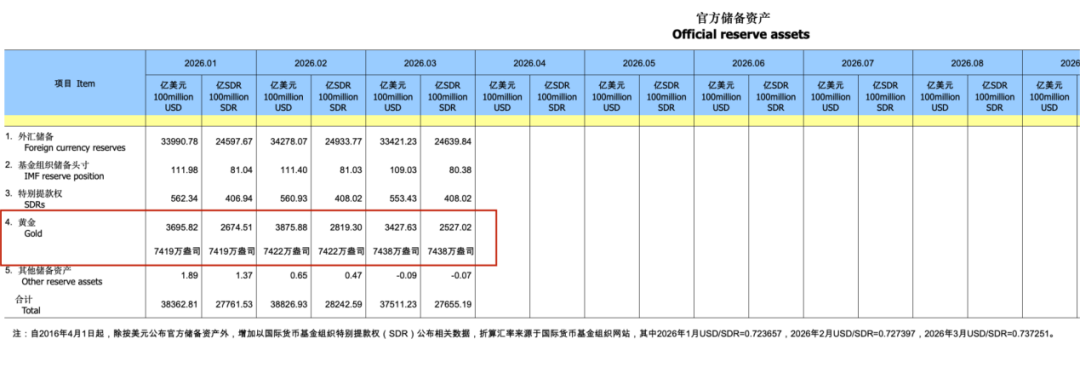Viewport: 1080px width, 379px height.
Task: Select the foreign reserves value 34278.07
Action: tap(289, 141)
